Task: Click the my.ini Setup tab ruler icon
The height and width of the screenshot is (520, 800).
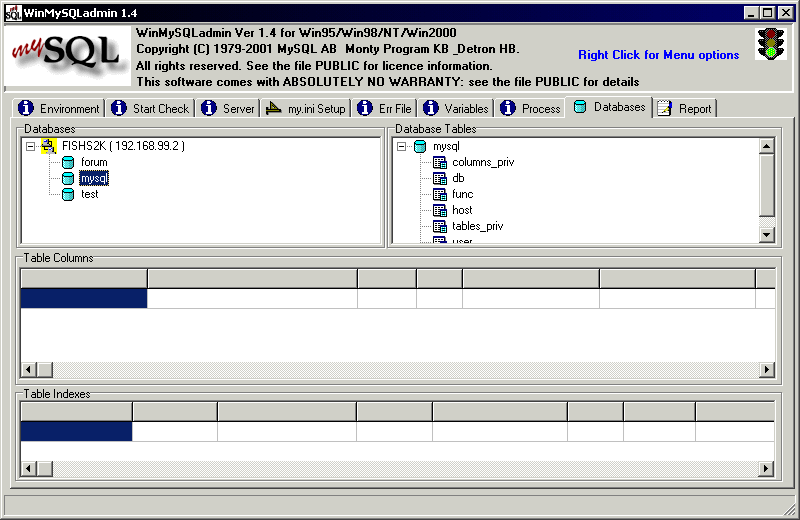Action: pyautogui.click(x=273, y=108)
